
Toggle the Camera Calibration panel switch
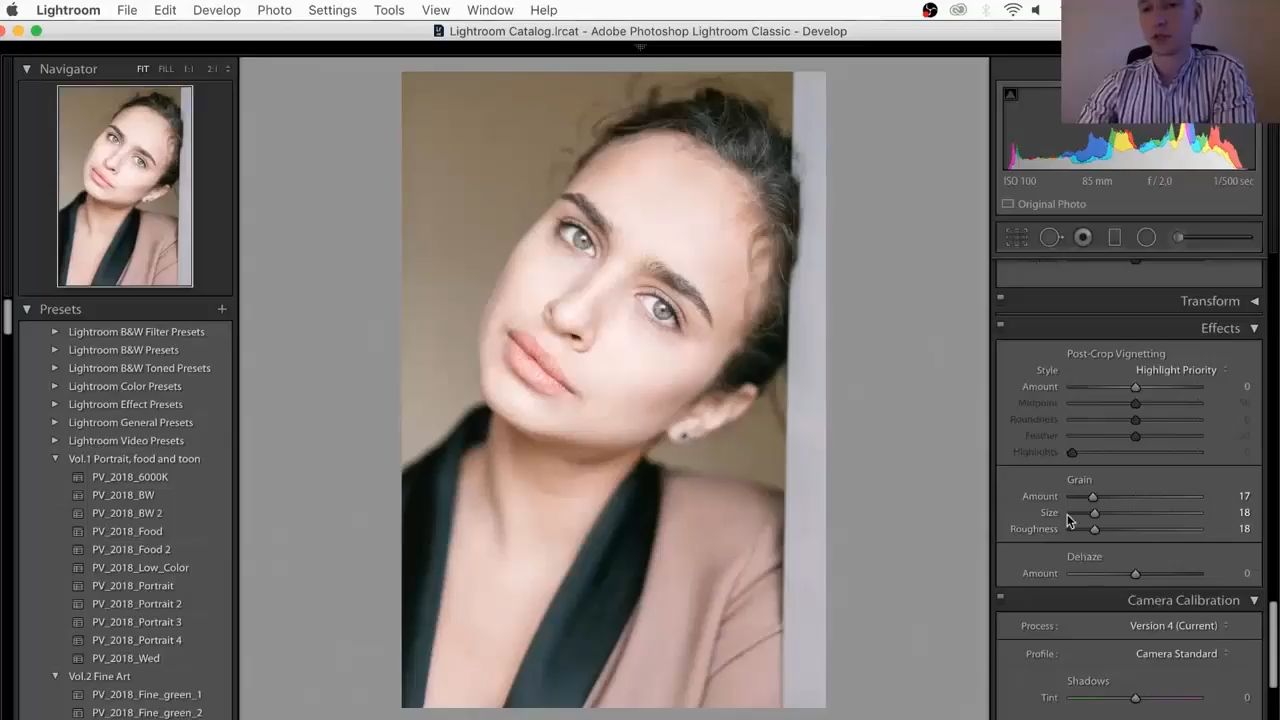(1000, 596)
